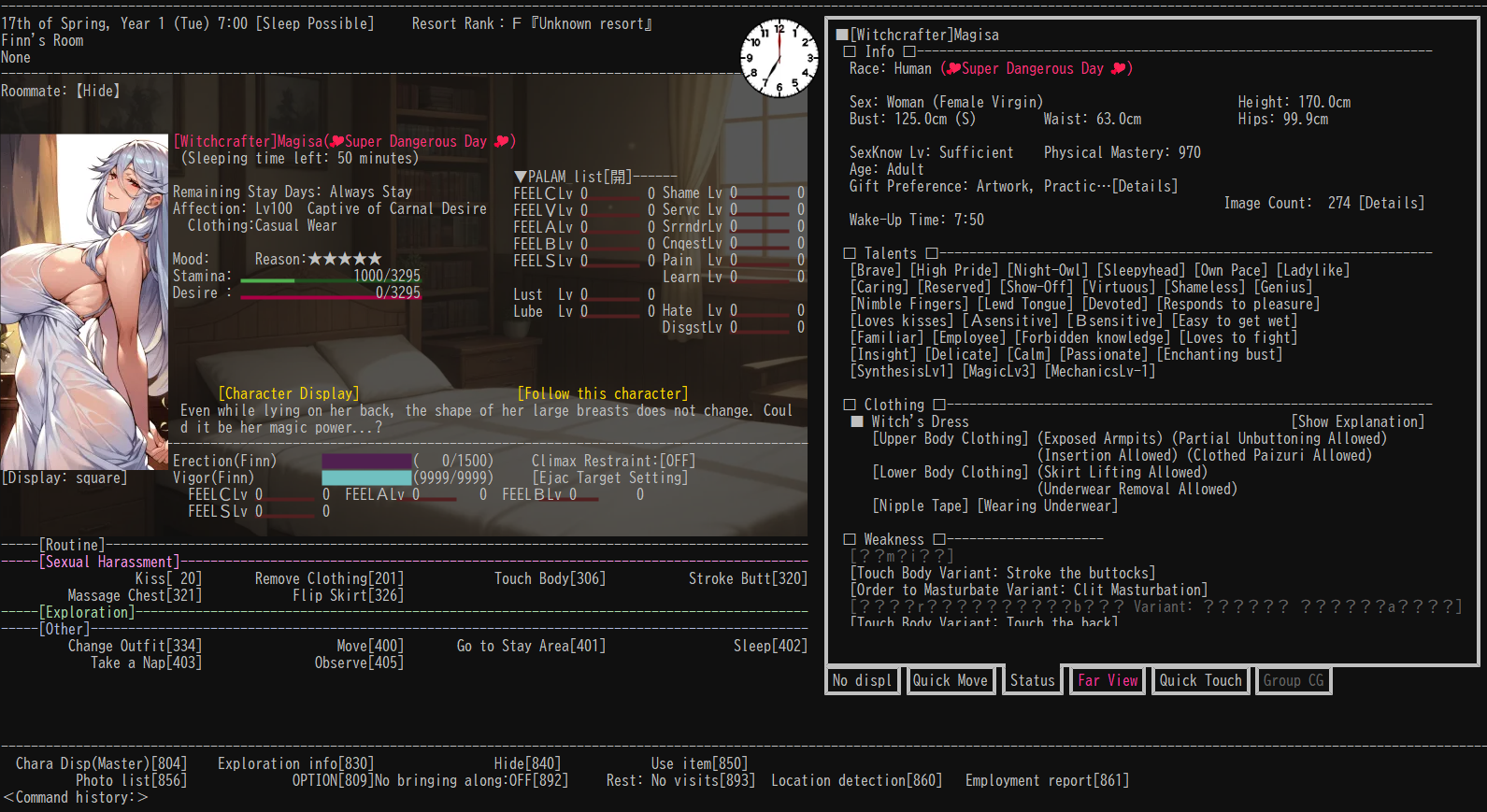
Task: Toggle the square before the Clothing heading
Action: [850, 405]
